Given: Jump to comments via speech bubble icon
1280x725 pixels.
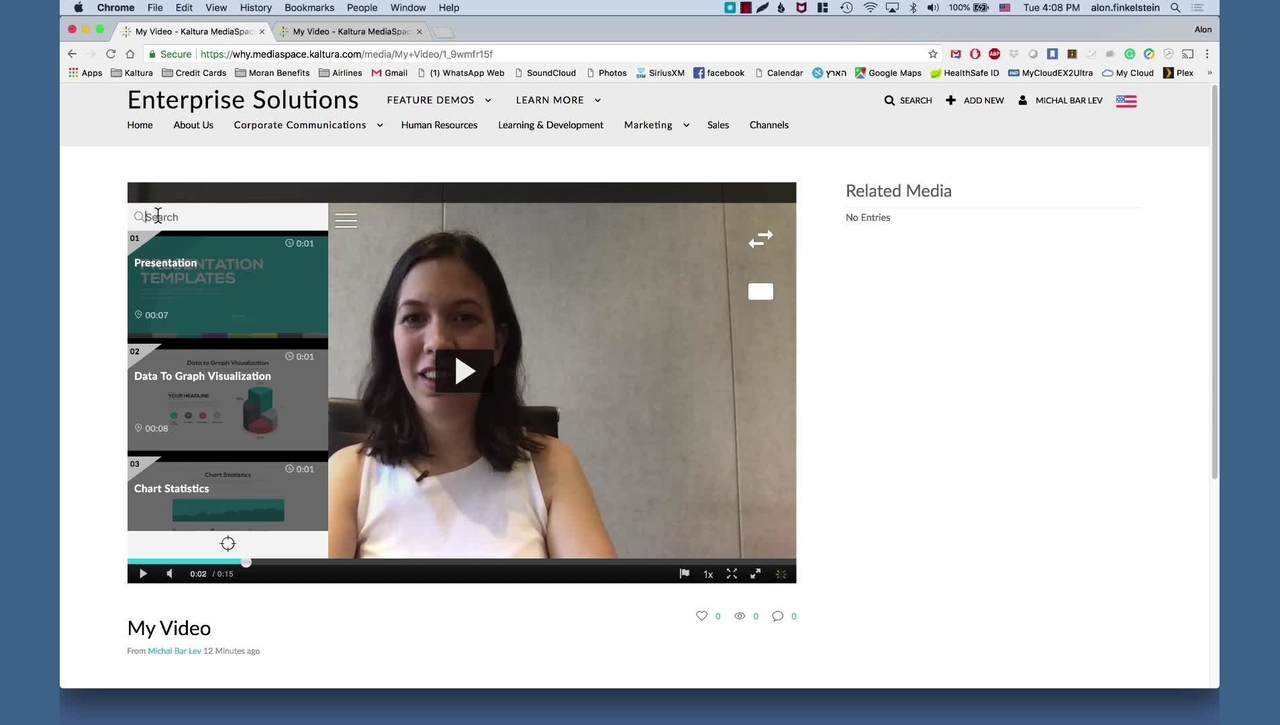Looking at the screenshot, I should tap(778, 616).
